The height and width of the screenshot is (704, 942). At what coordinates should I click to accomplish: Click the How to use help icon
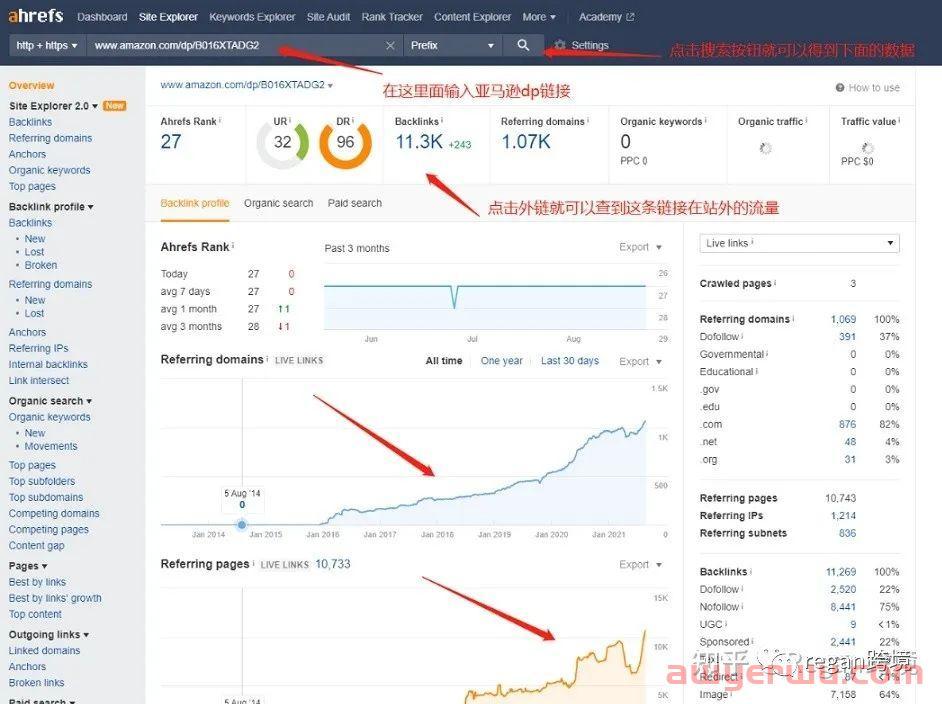840,88
